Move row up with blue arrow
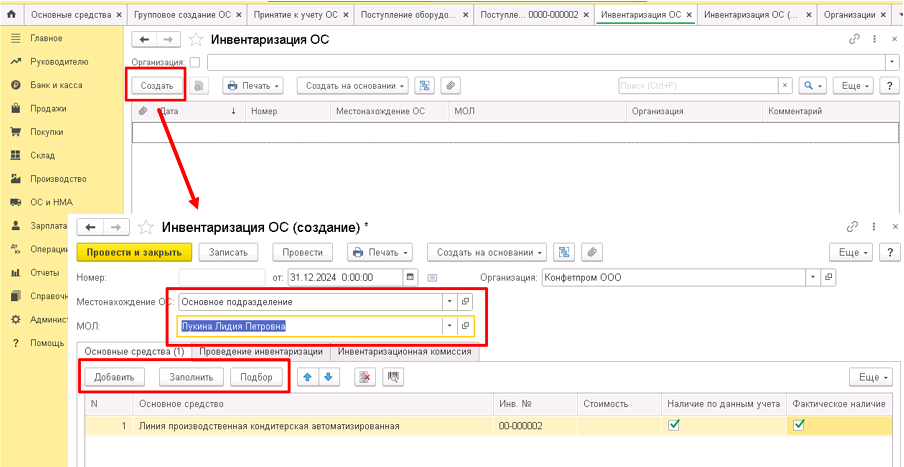Screen dimensions: 904x467 click(308, 377)
